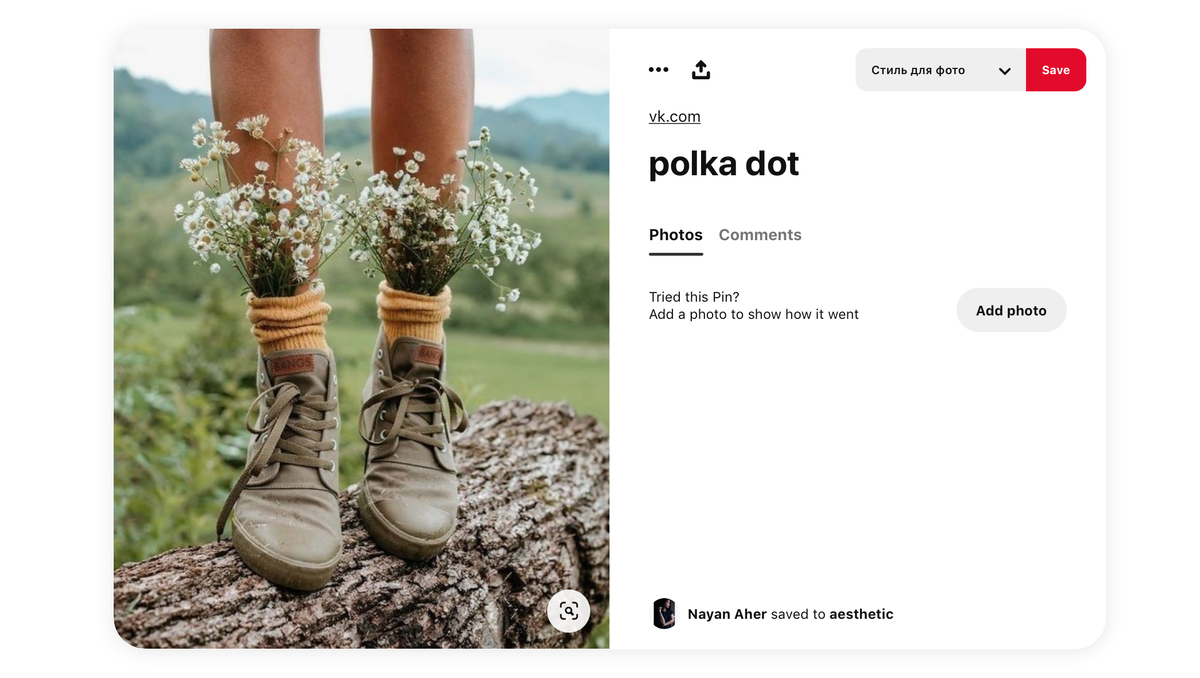Image resolution: width=1200 pixels, height=678 pixels.
Task: Click the boots and flowers pin image
Action: click(x=361, y=339)
